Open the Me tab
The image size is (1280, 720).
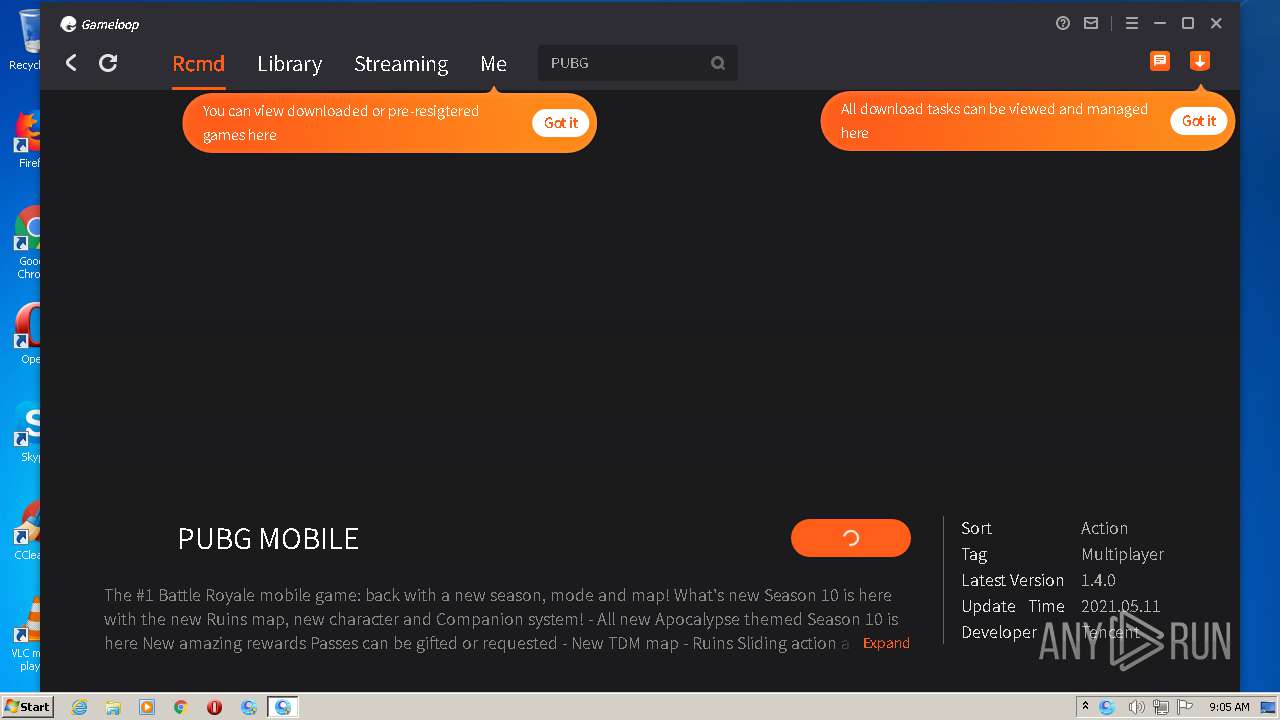coord(493,63)
